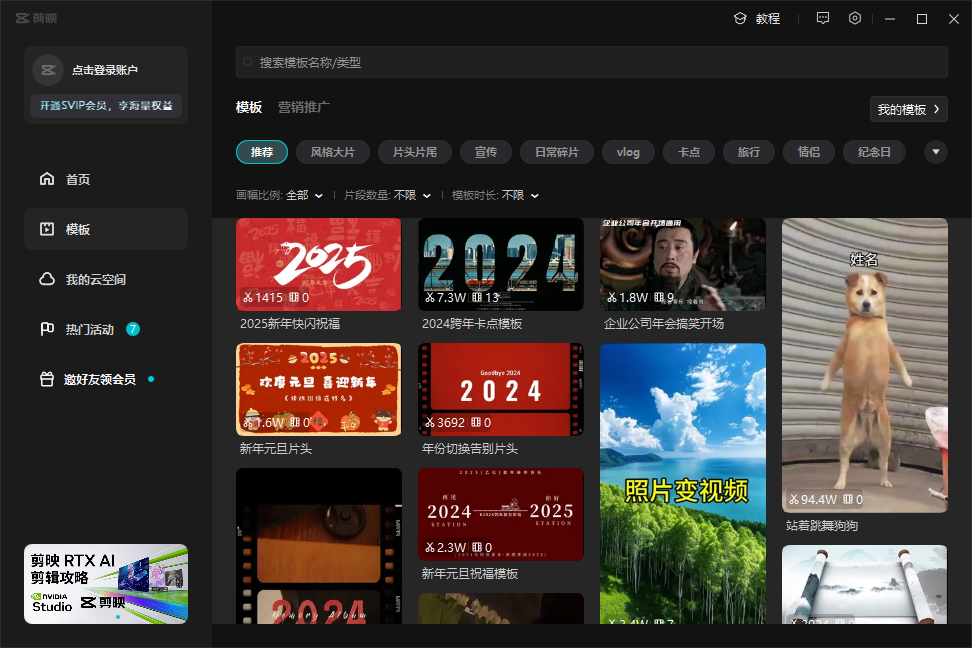Viewport: 972px width, 648px height.
Task: Open the 2024跨年卡点模板 thumbnail
Action: pos(501,264)
